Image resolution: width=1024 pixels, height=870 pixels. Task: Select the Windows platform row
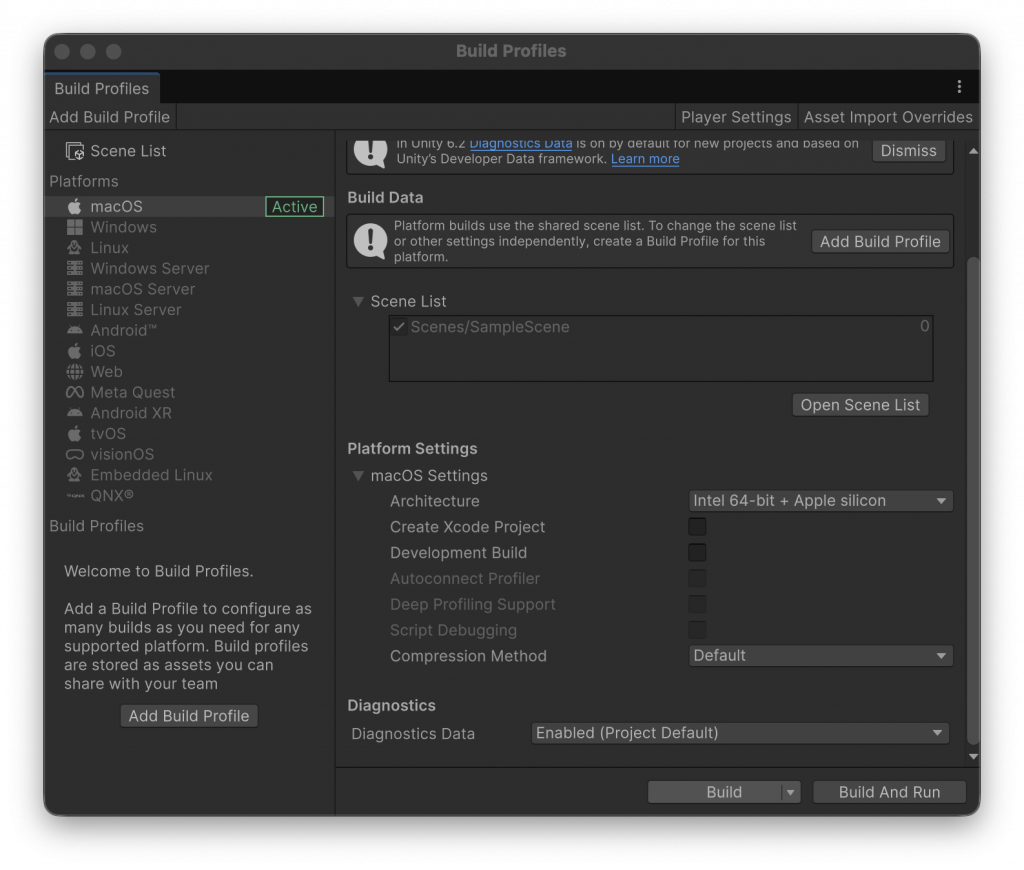coord(189,227)
